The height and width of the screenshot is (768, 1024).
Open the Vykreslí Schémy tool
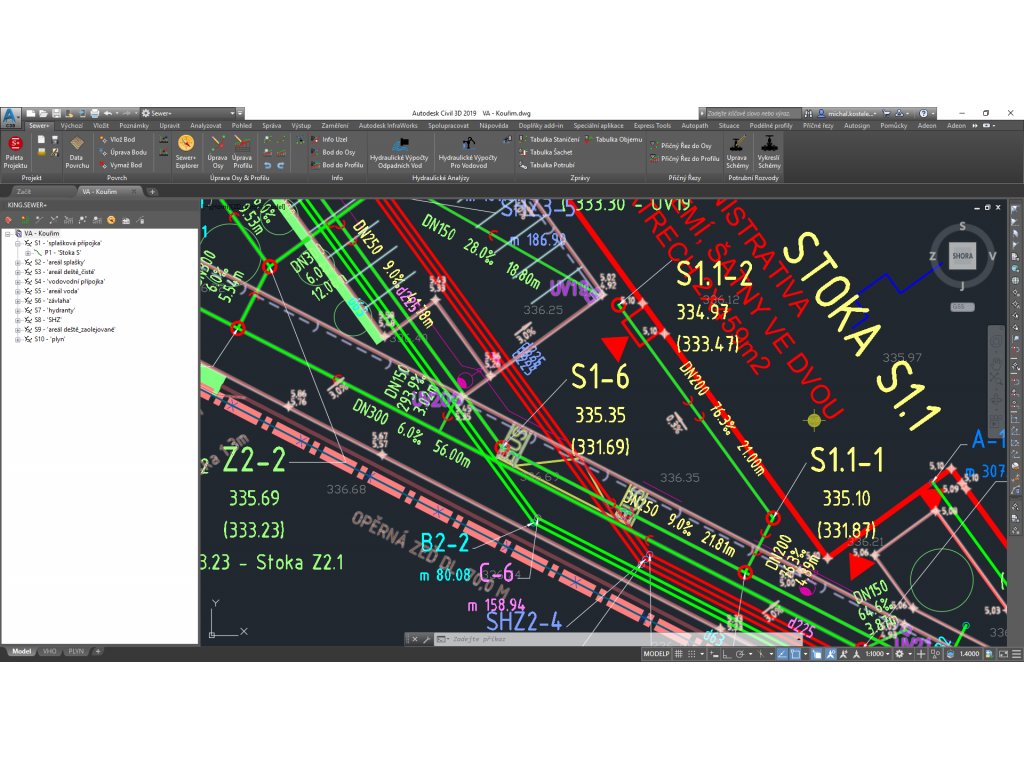pos(769,152)
